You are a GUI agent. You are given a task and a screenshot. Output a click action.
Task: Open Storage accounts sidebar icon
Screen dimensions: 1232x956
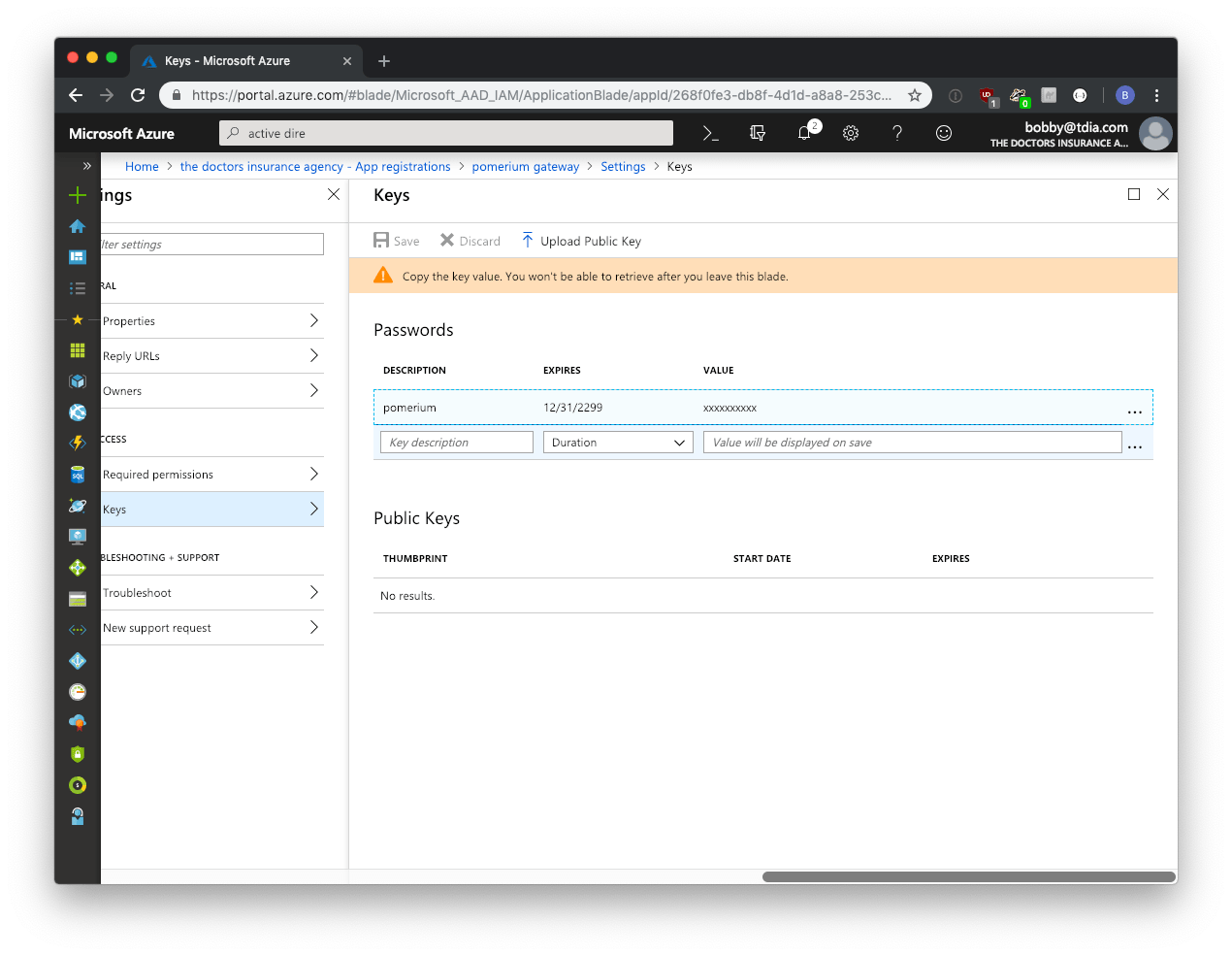(78, 599)
